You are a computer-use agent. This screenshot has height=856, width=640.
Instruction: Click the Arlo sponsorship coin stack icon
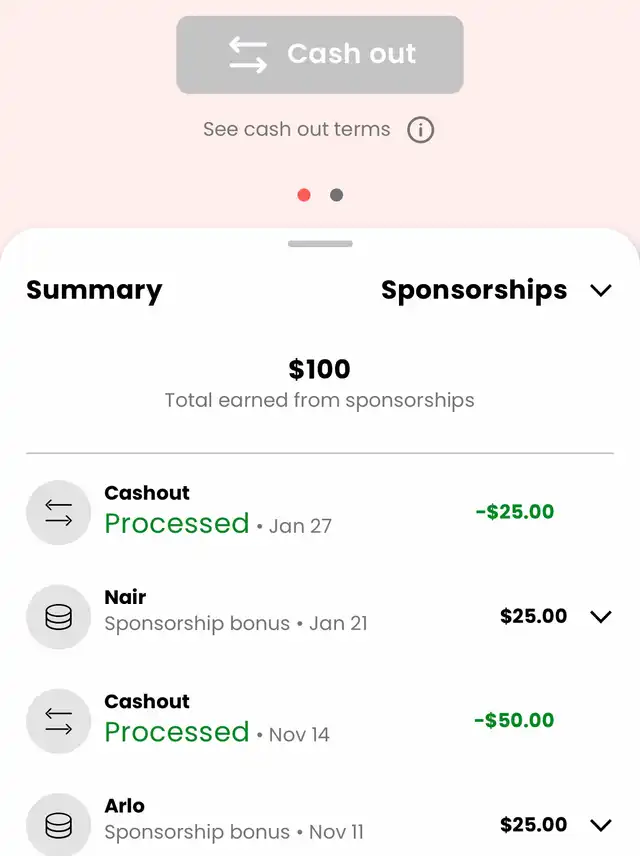click(x=58, y=825)
